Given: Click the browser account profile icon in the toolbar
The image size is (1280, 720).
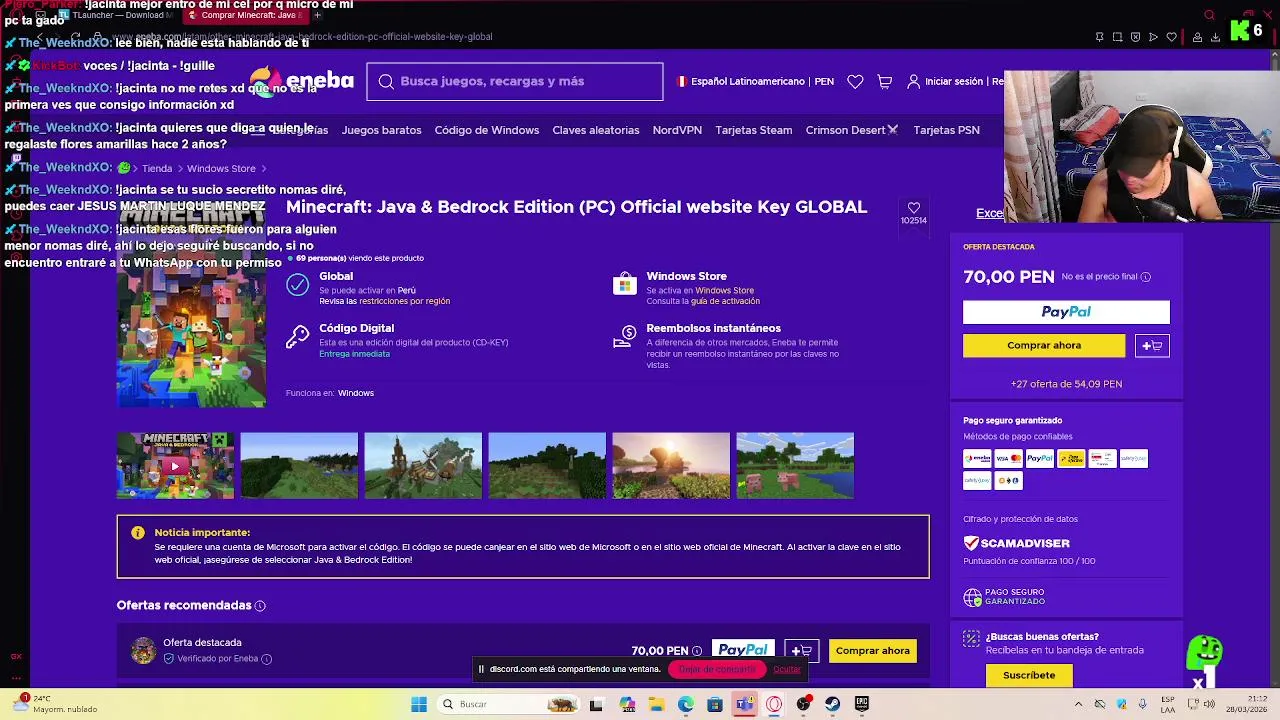Looking at the screenshot, I should [1197, 37].
